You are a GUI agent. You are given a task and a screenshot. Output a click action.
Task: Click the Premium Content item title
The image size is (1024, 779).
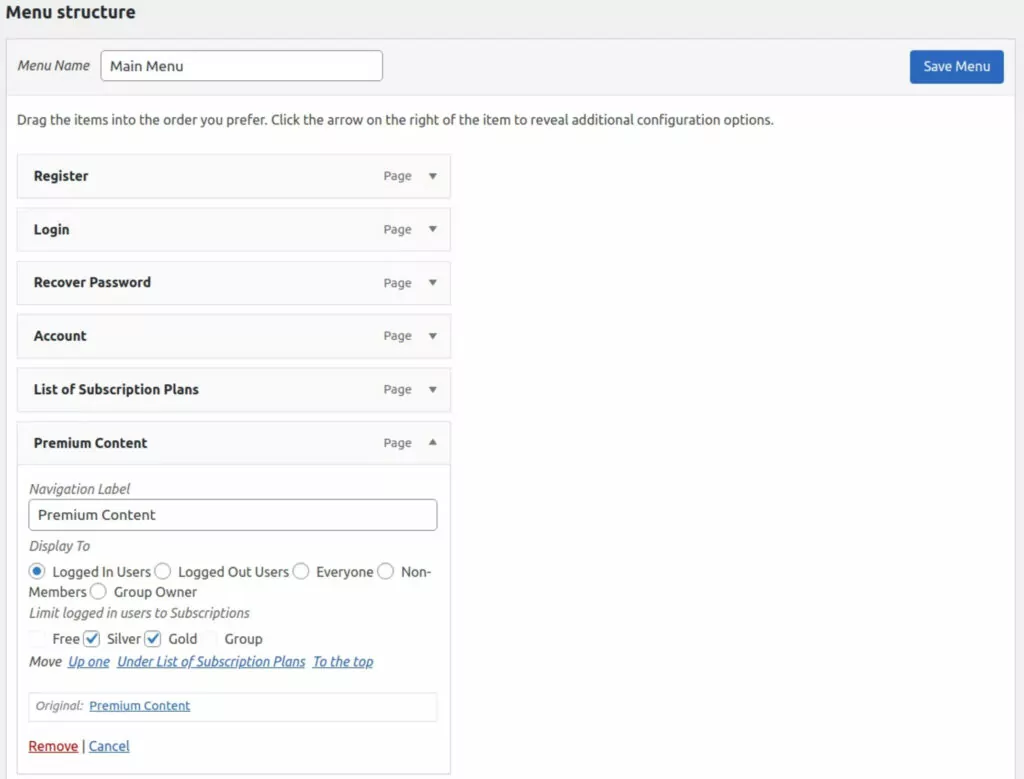pyautogui.click(x=91, y=443)
